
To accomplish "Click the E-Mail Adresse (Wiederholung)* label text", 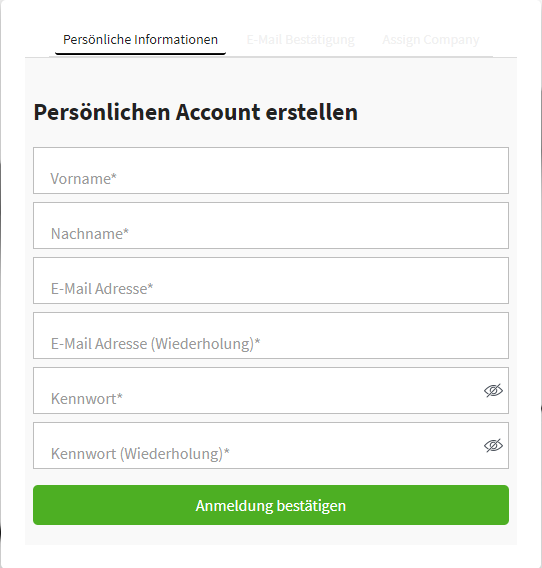I will pyautogui.click(x=155, y=344).
